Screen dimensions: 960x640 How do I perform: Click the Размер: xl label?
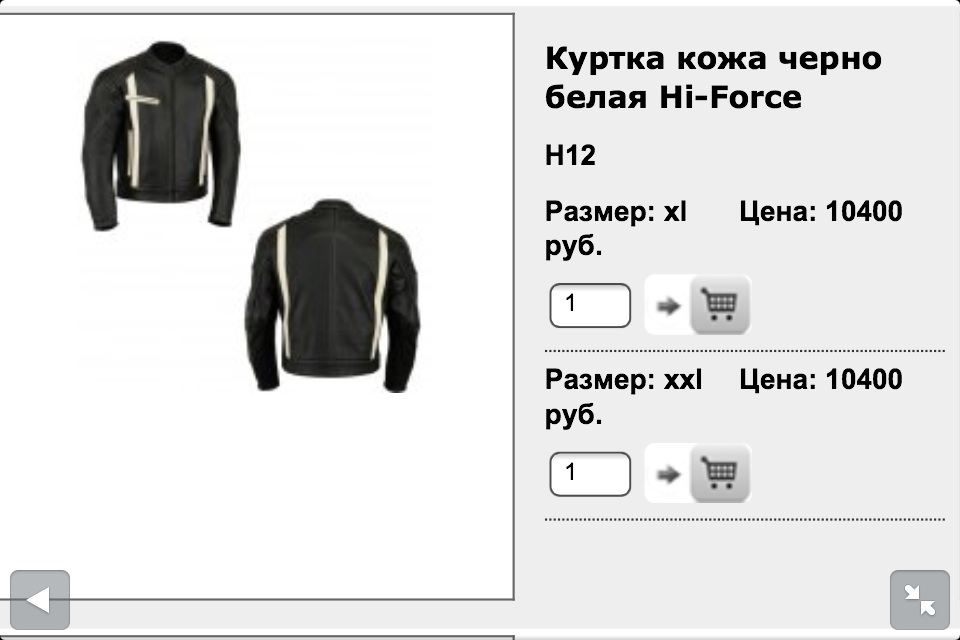(616, 212)
